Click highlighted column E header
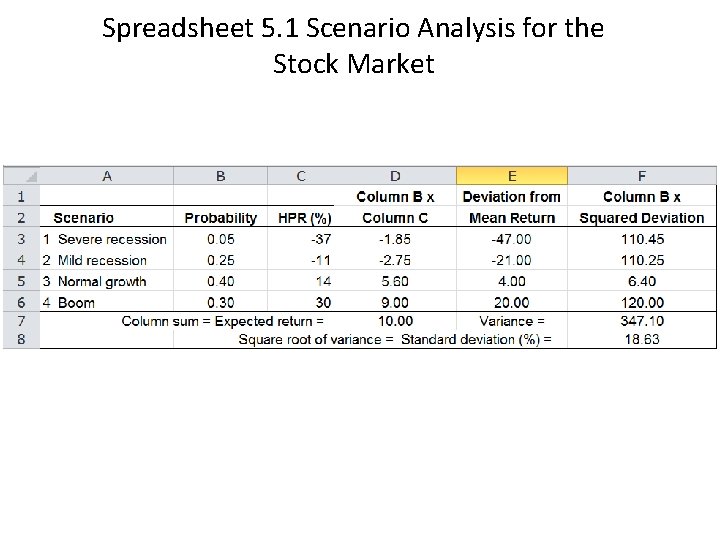Screen dimensions: 720x540 [512, 176]
